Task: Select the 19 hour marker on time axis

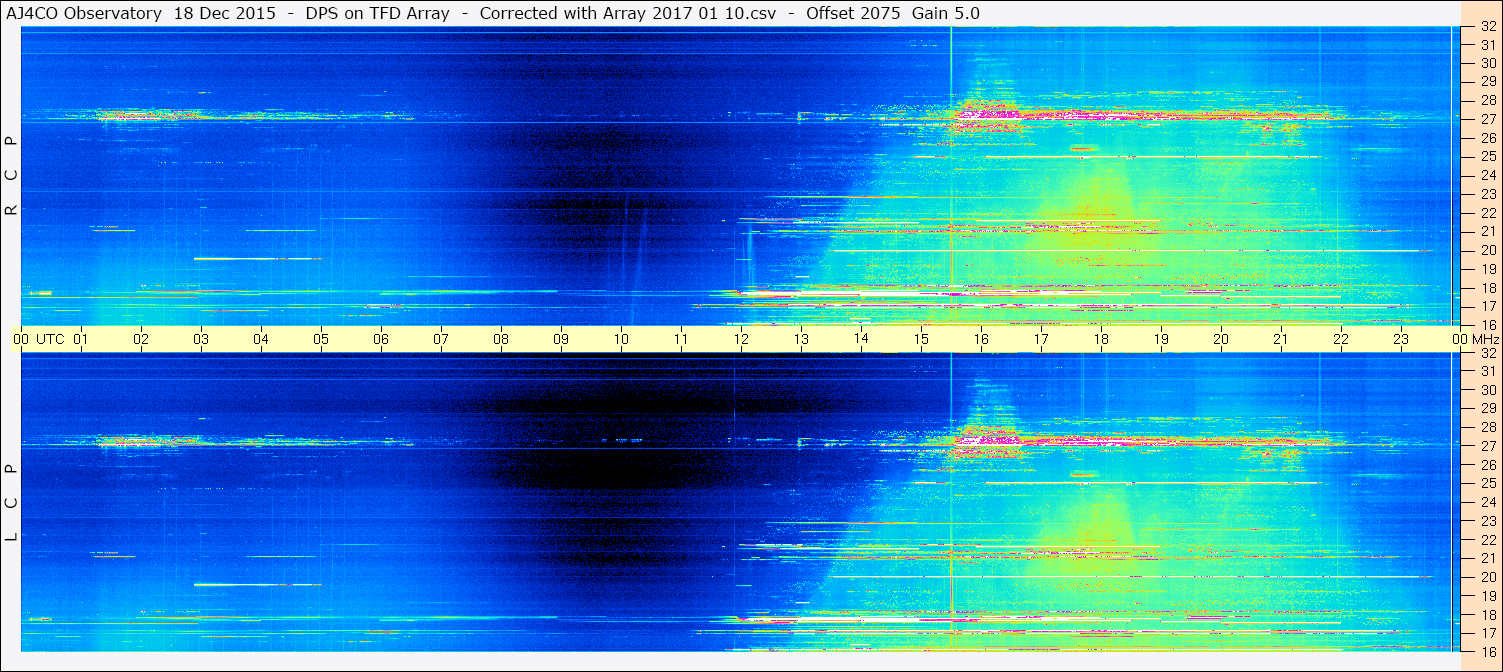Action: pyautogui.click(x=1161, y=340)
